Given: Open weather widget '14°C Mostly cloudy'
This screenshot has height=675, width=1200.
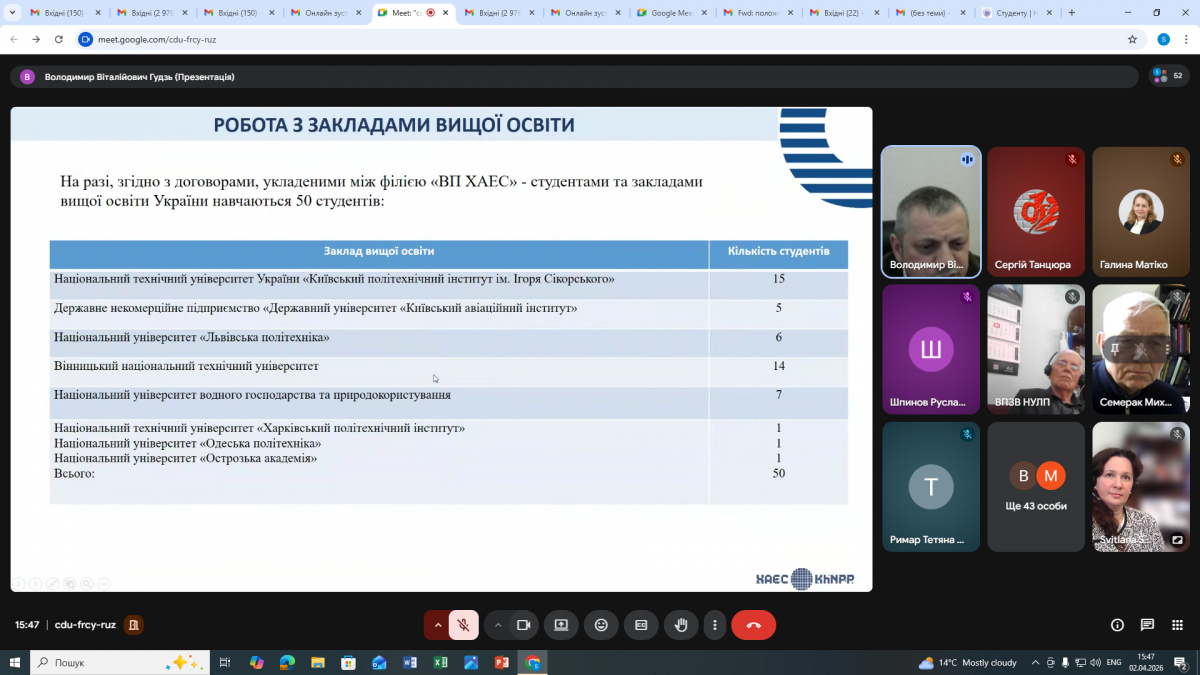Looking at the screenshot, I should [x=967, y=662].
